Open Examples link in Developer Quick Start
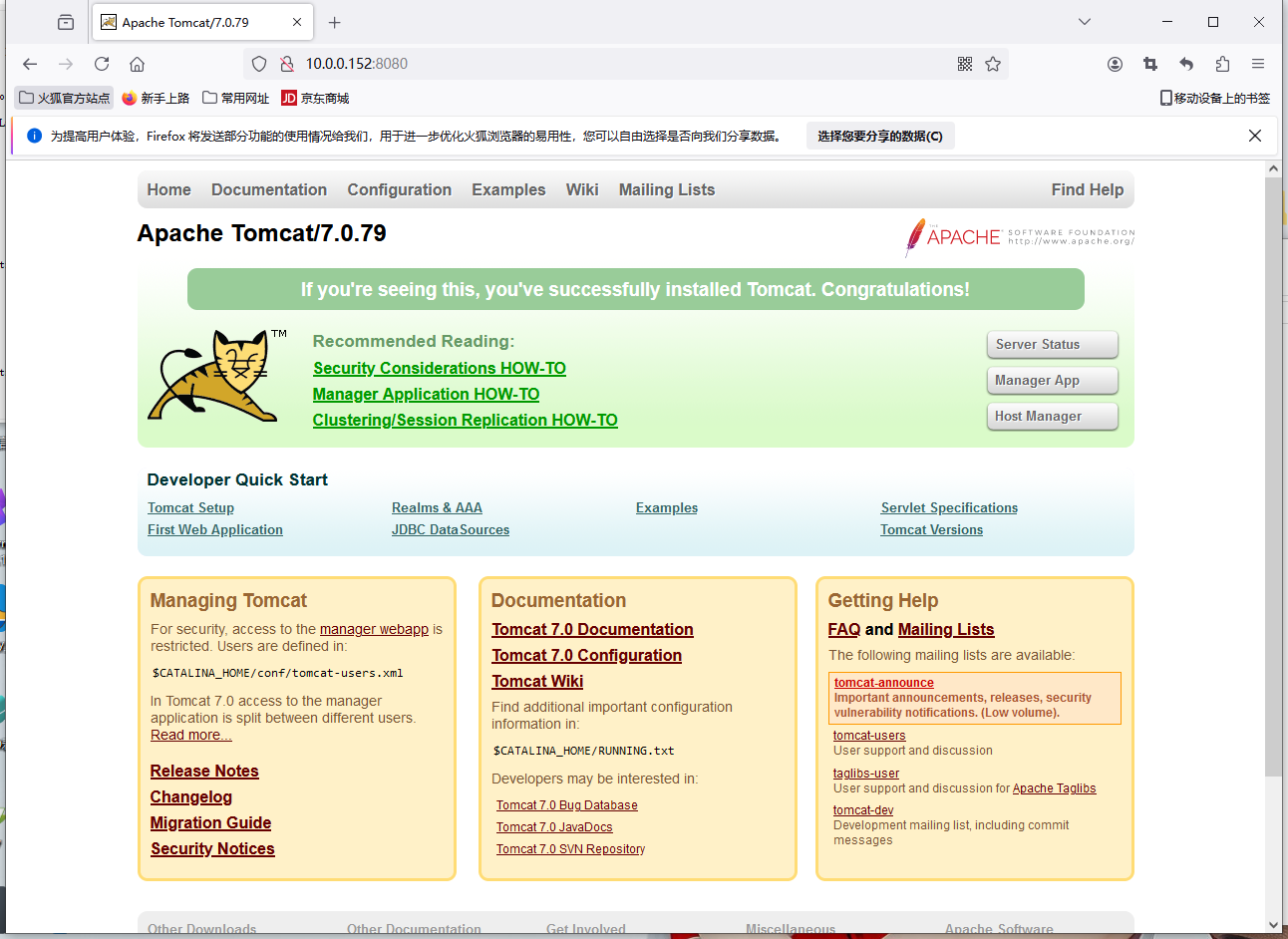This screenshot has height=939, width=1288. tap(667, 508)
